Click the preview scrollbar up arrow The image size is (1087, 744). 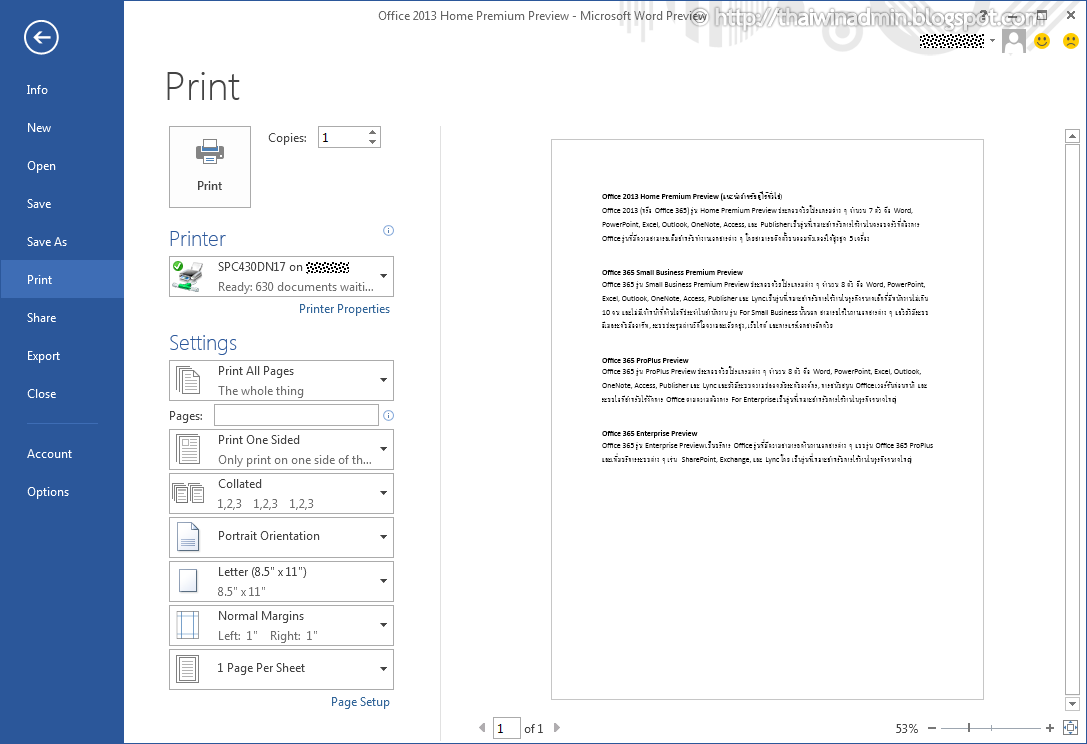coord(1072,136)
